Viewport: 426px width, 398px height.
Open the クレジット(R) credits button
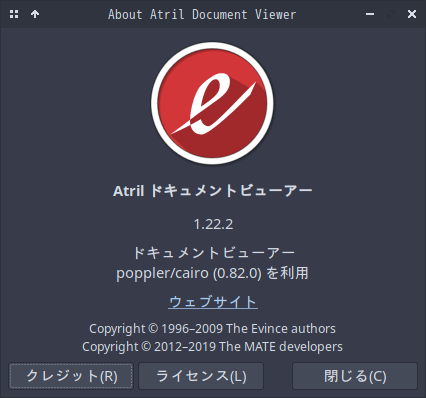[71, 376]
